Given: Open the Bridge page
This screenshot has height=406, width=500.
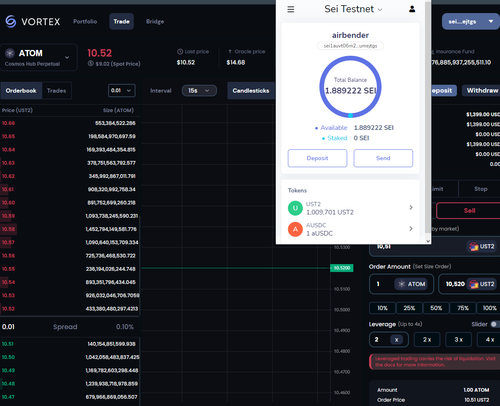Looking at the screenshot, I should [155, 21].
